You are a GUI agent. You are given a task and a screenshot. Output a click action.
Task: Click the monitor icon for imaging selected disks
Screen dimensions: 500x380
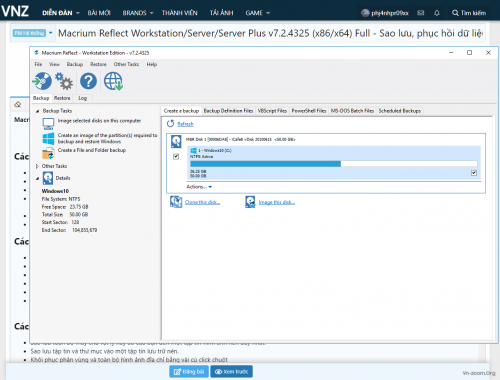[x=48, y=124]
